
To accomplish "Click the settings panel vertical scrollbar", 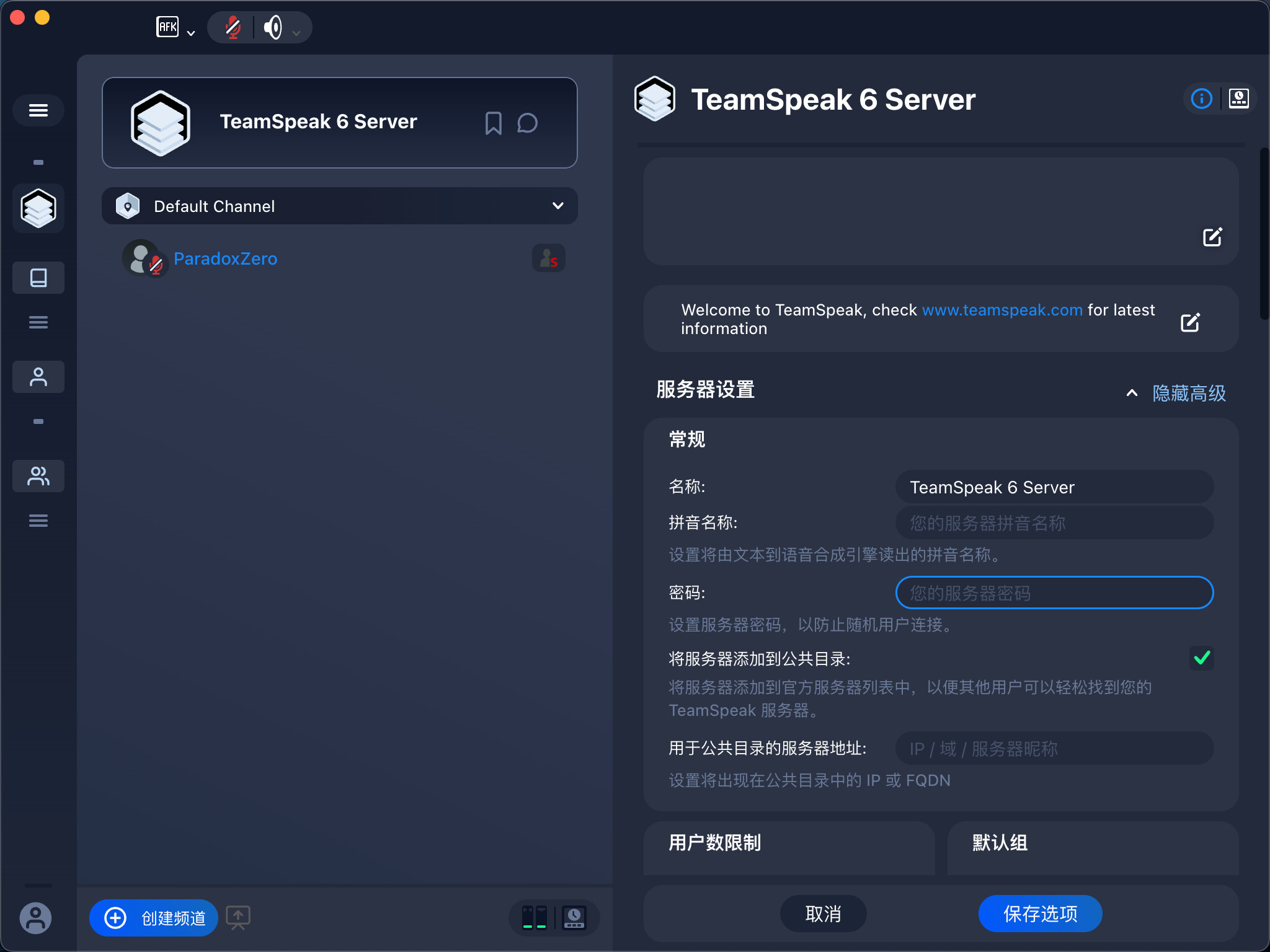I will pos(1264,234).
